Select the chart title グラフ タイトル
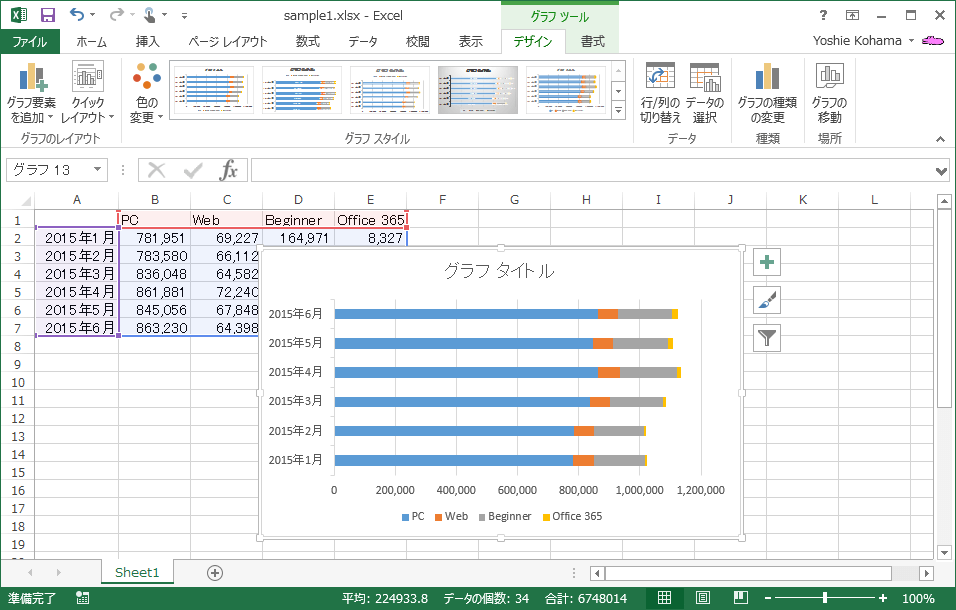Image resolution: width=956 pixels, height=610 pixels. 499,271
